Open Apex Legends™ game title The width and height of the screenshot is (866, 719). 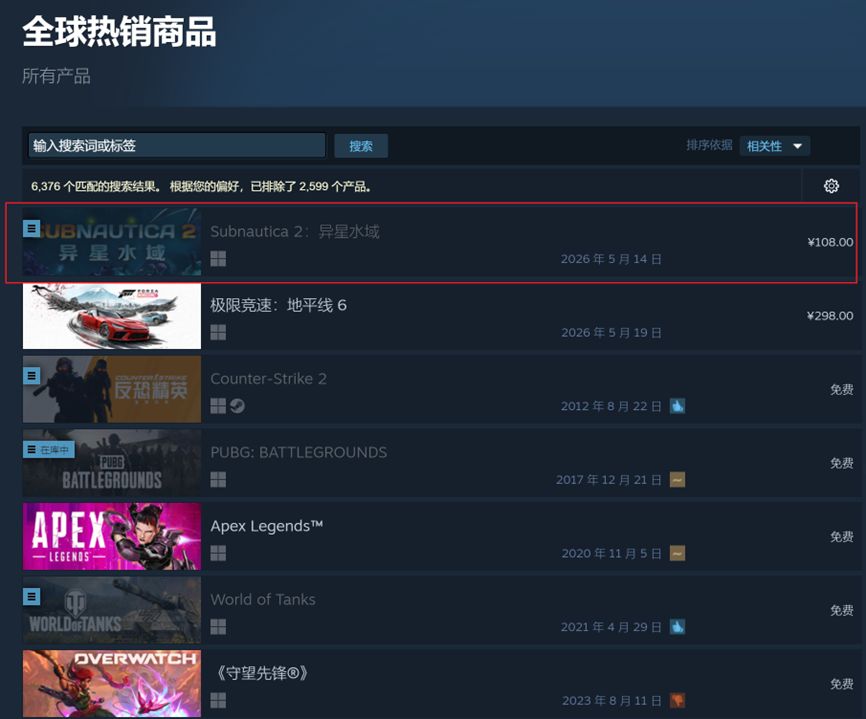pyautogui.click(x=267, y=526)
